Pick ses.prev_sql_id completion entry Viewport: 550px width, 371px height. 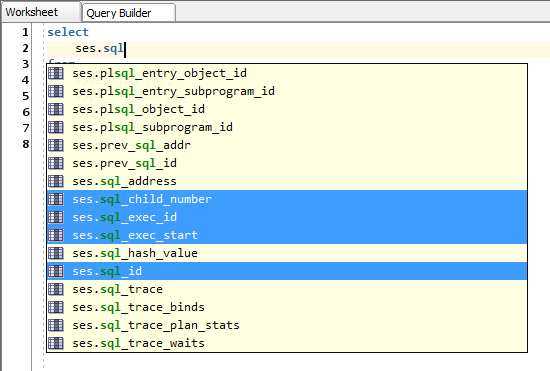(x=287, y=163)
